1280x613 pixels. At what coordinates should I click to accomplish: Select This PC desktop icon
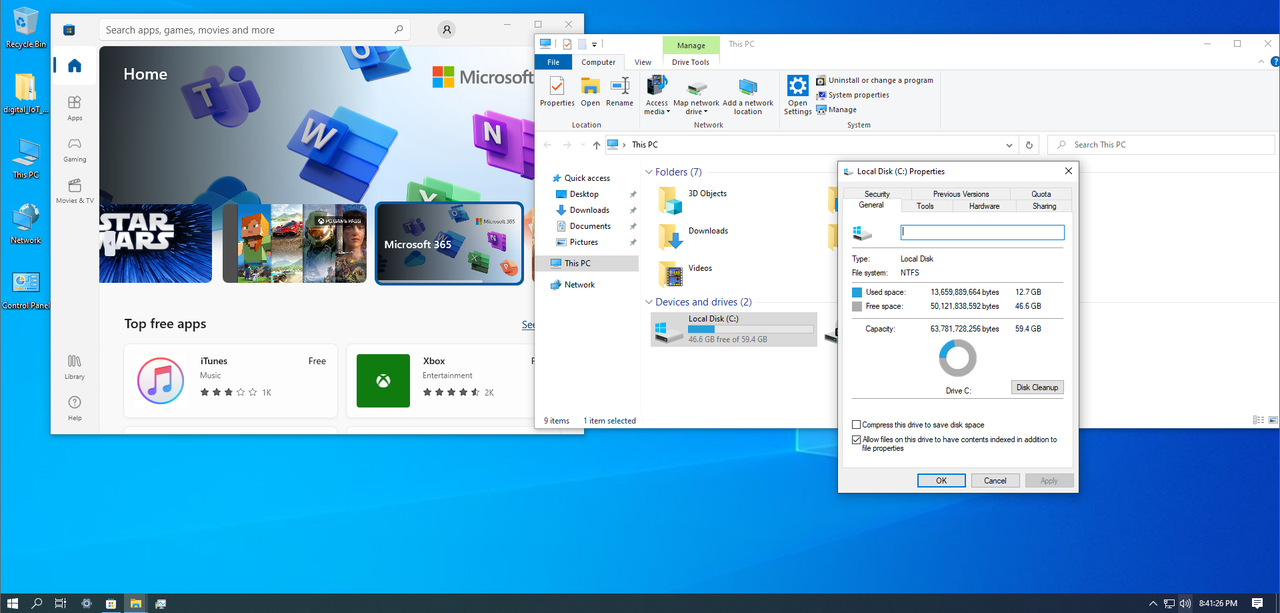click(x=25, y=159)
